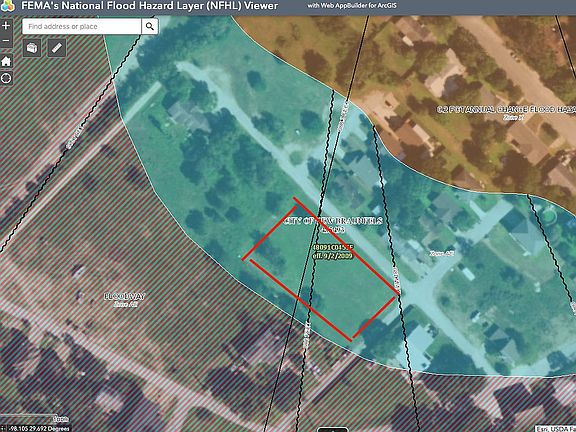Open the Print widget
This screenshot has width=576, height=432.
(32, 48)
